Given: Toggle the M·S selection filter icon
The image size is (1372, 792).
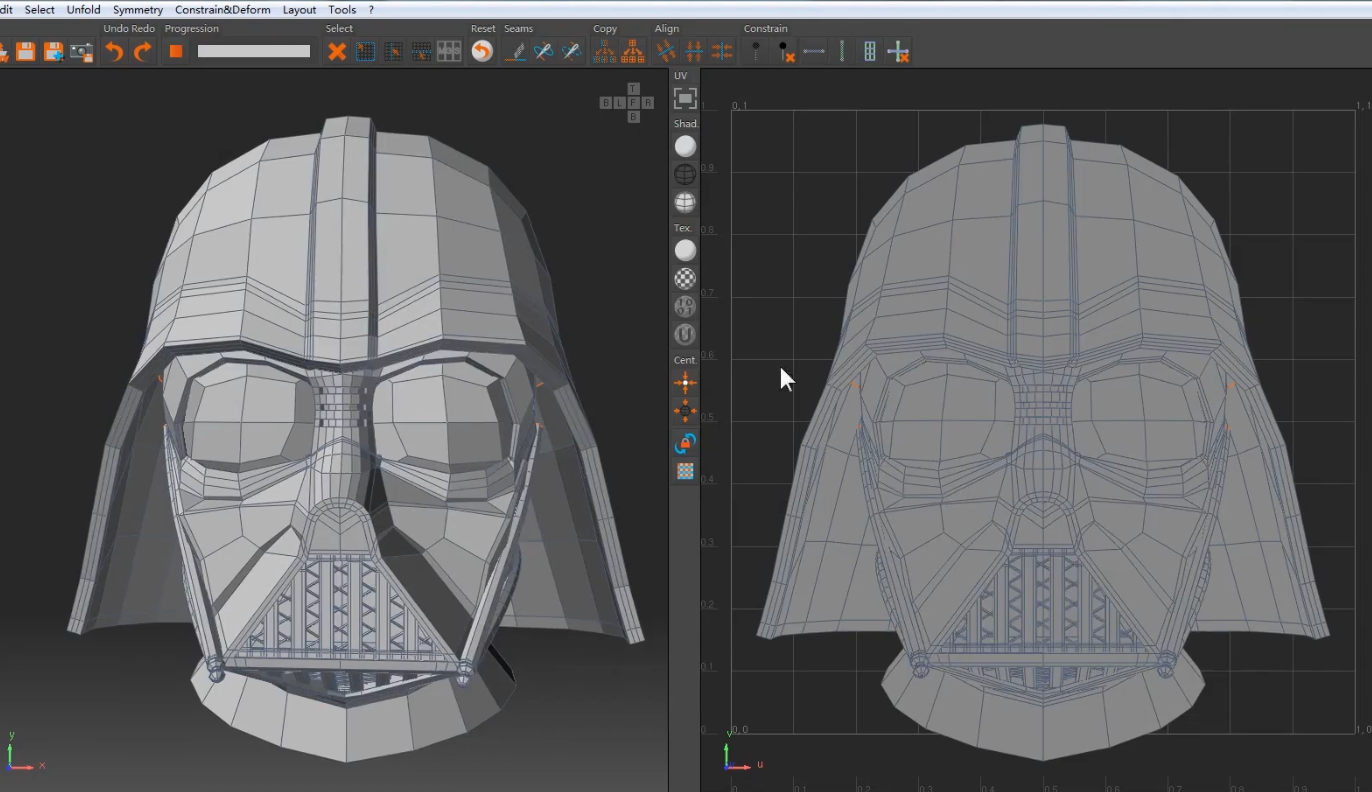Looking at the screenshot, I should click(x=449, y=51).
